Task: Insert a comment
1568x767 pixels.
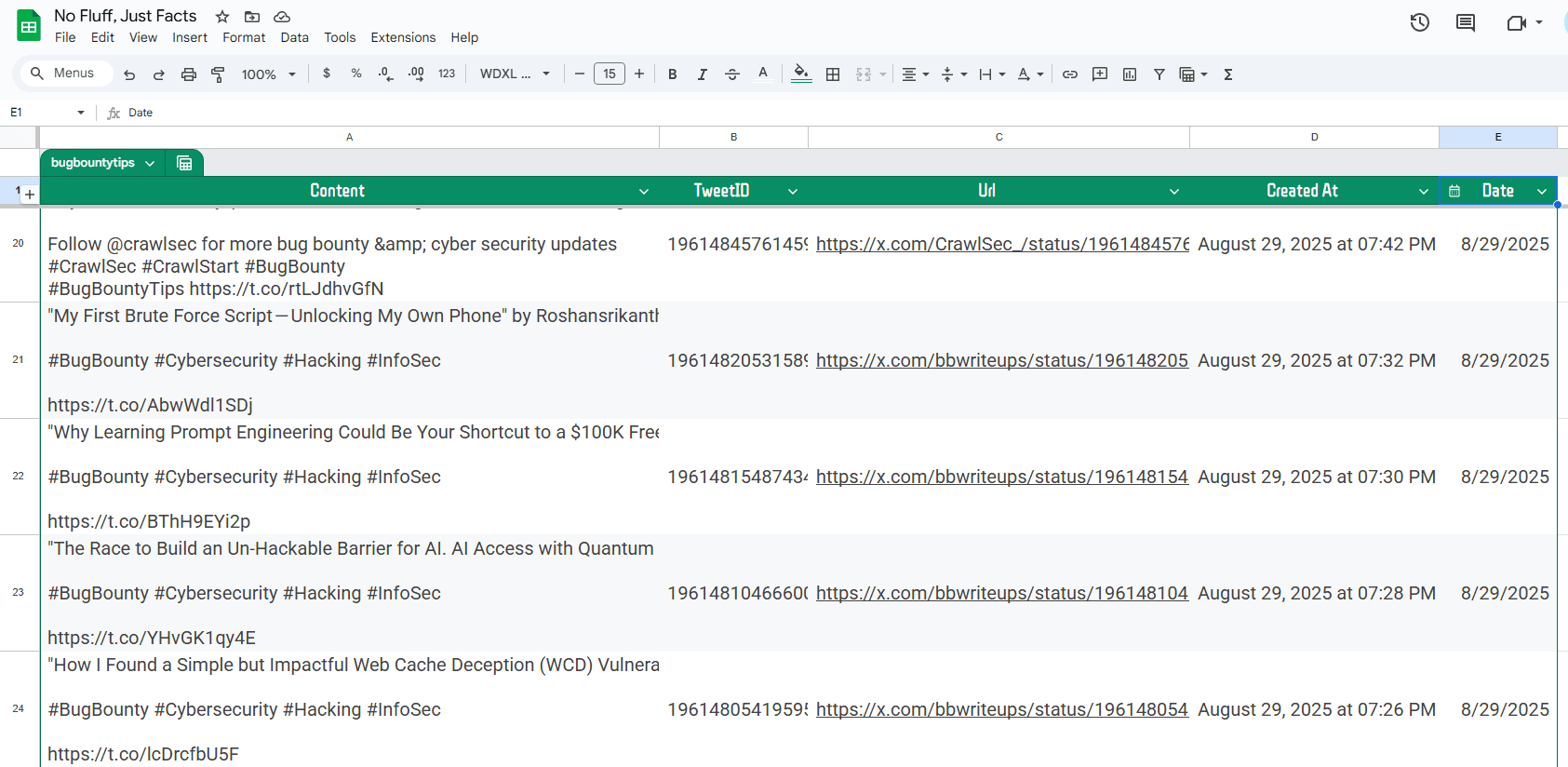Action: (x=1100, y=74)
